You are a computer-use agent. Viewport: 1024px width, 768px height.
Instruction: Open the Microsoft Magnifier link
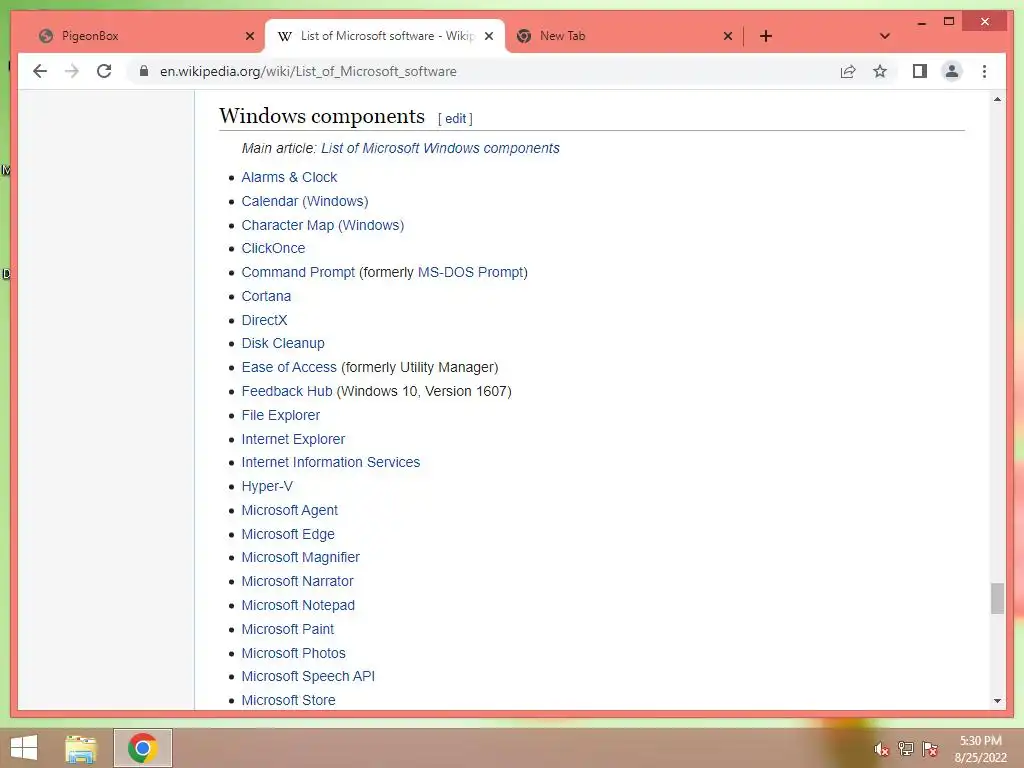click(x=300, y=557)
